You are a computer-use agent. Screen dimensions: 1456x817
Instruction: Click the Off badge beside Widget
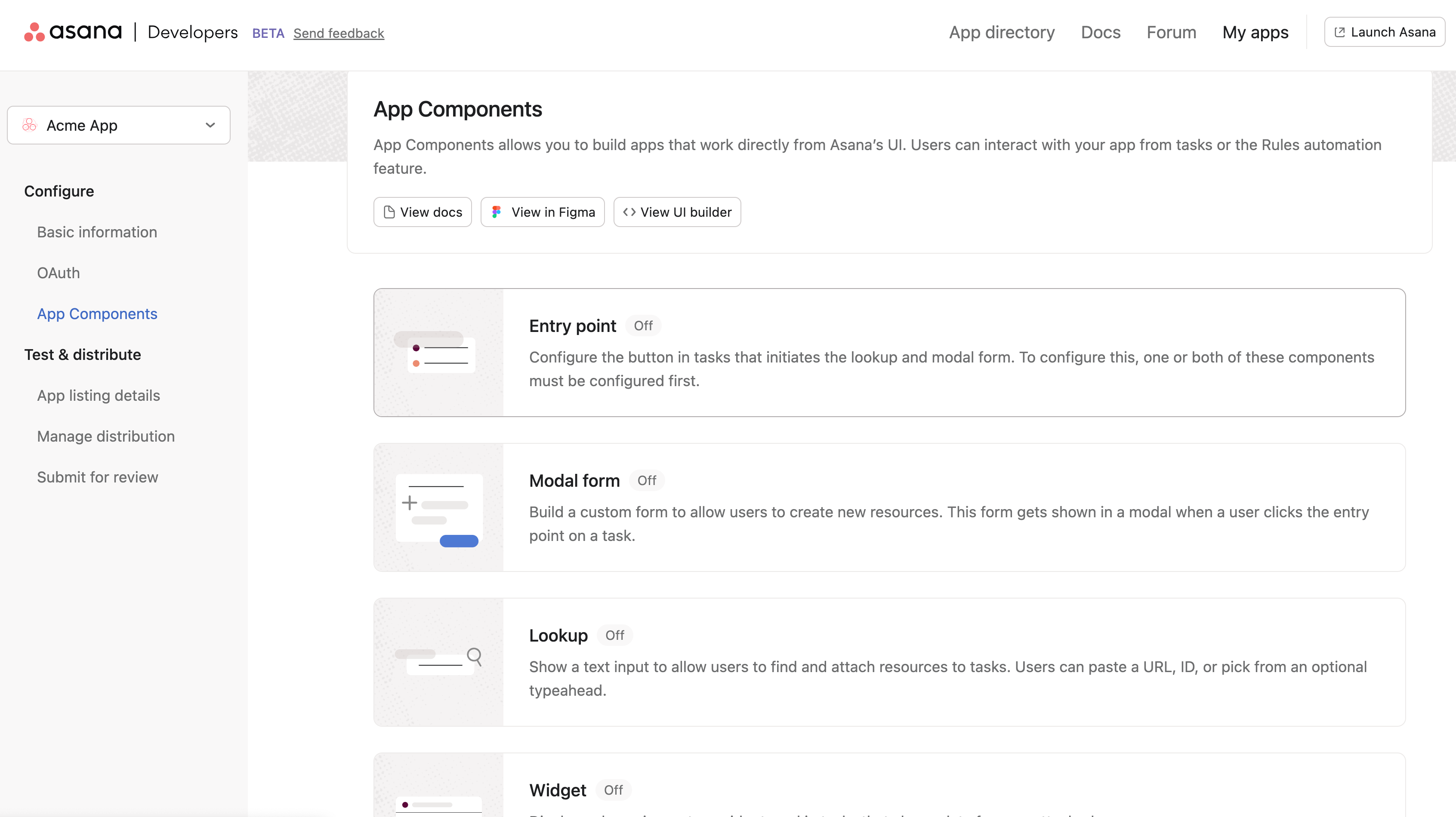tap(613, 790)
